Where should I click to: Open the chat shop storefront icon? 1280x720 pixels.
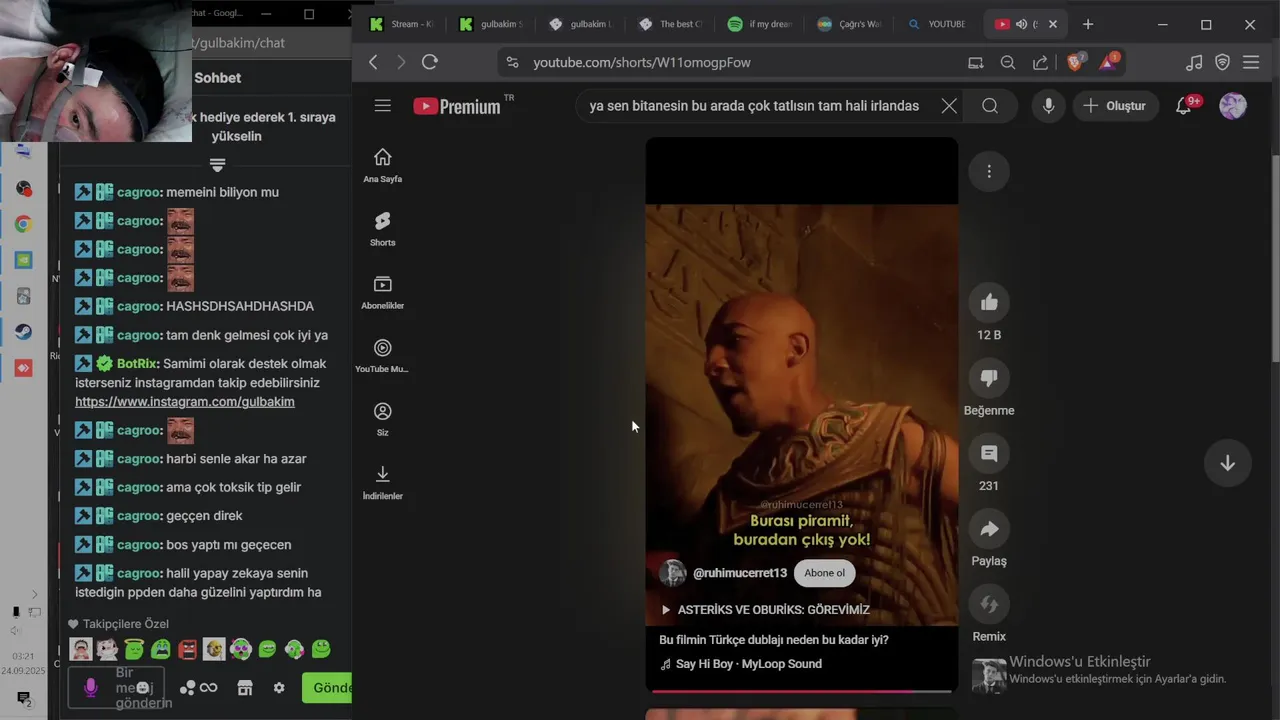245,687
